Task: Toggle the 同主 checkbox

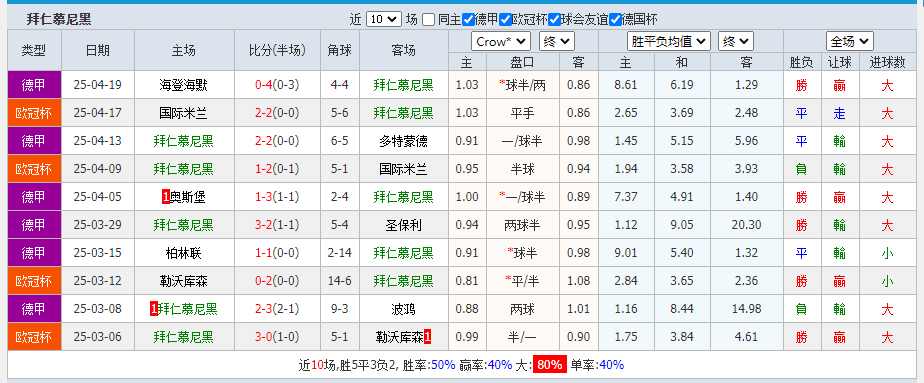Action: 429,19
